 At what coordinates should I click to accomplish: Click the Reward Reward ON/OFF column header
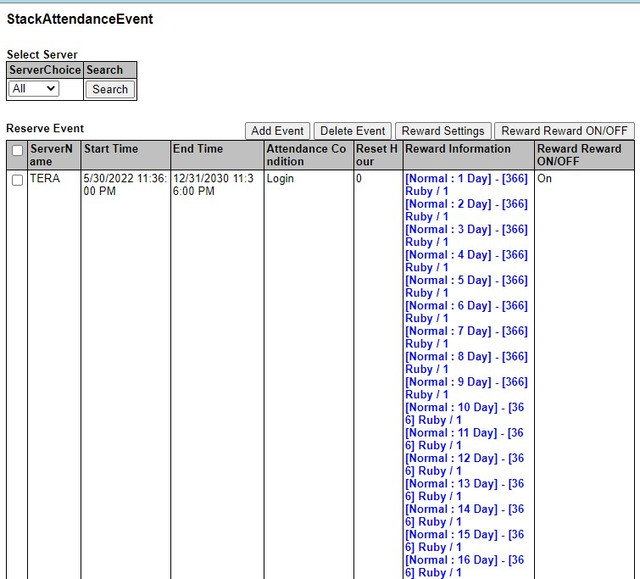(584, 155)
